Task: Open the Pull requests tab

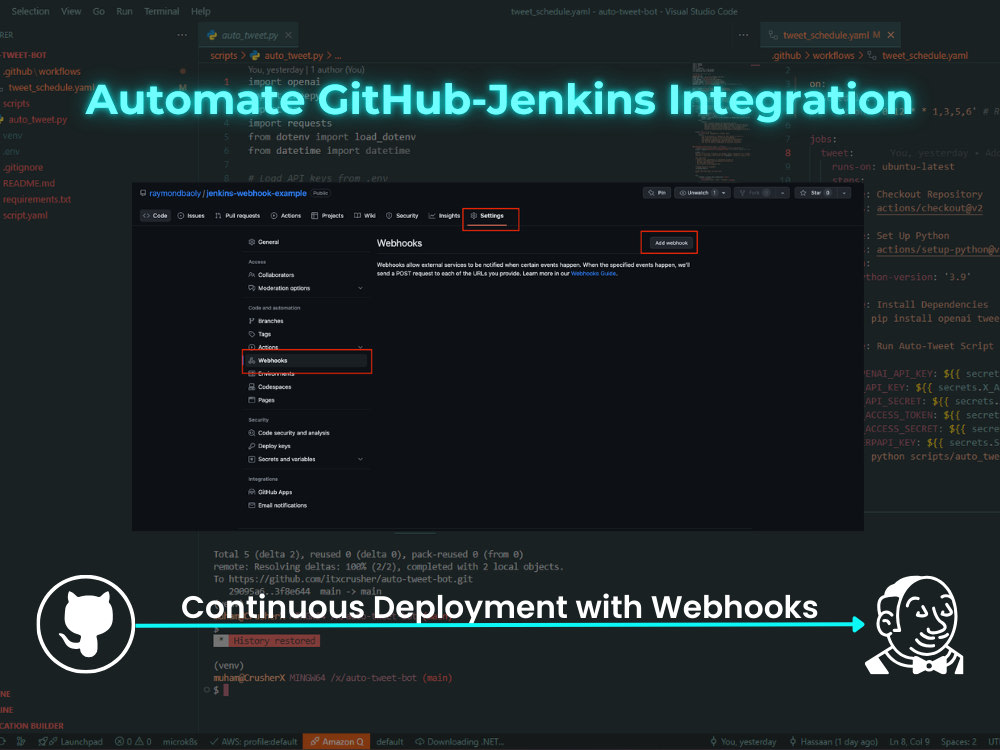Action: 237,216
